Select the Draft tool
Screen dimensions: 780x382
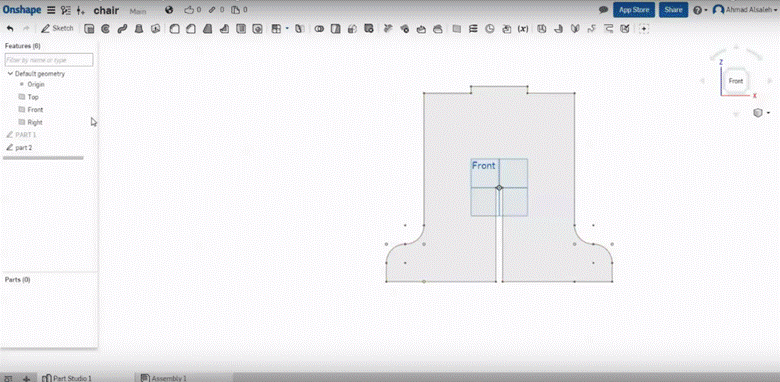[x=207, y=29]
